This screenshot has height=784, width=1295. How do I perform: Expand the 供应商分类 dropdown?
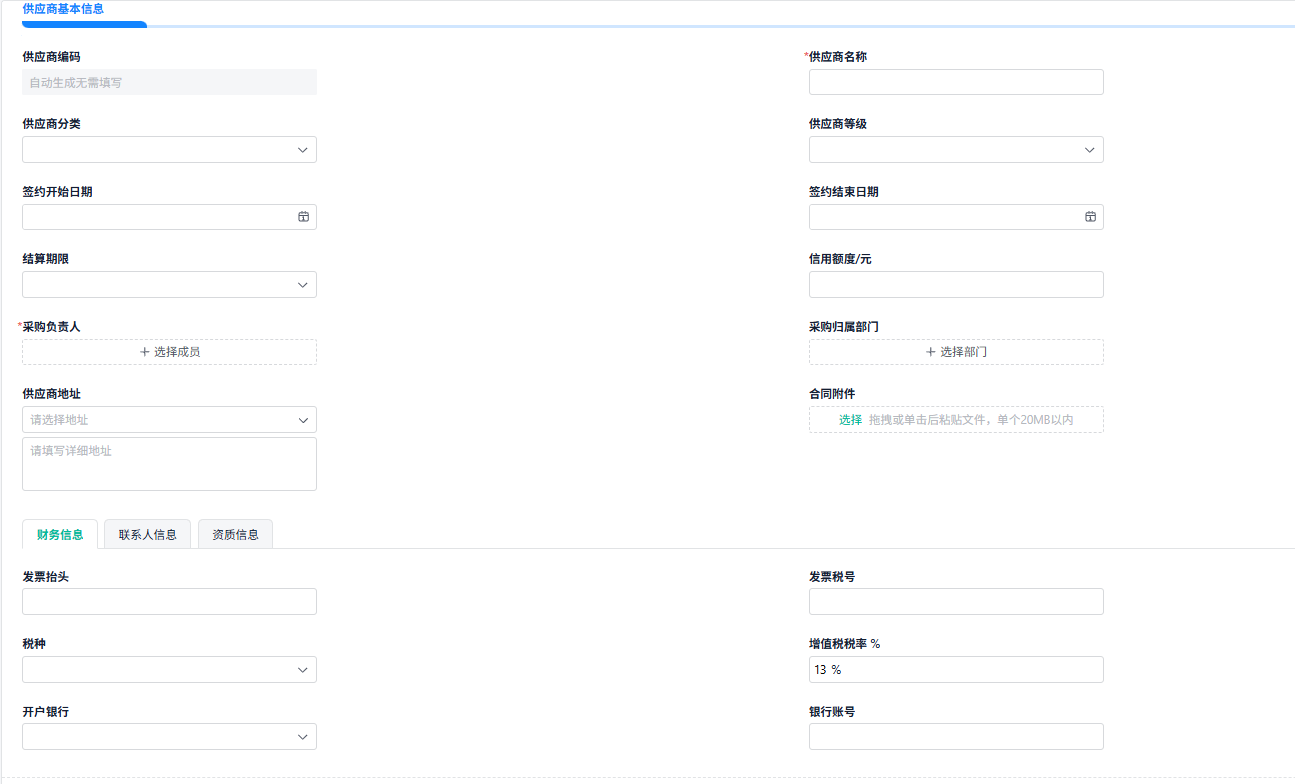[169, 150]
